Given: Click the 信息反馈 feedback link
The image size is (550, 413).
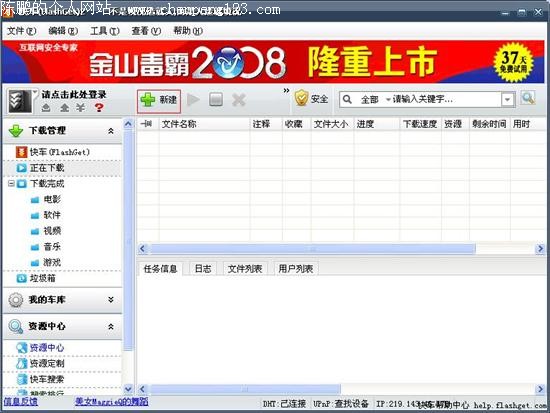Looking at the screenshot, I should click(21, 401).
